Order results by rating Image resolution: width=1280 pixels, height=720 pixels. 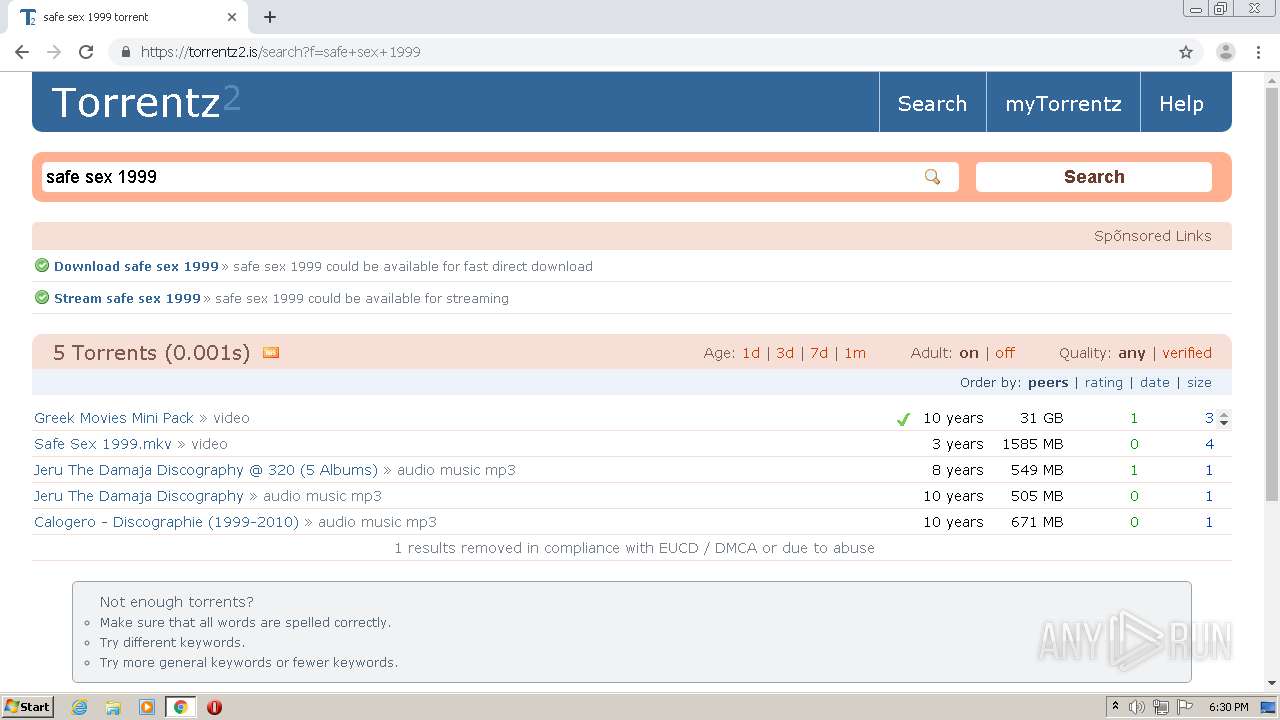click(x=1104, y=382)
